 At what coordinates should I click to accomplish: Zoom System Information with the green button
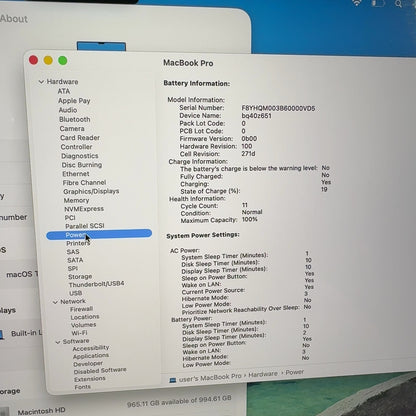coord(63,60)
